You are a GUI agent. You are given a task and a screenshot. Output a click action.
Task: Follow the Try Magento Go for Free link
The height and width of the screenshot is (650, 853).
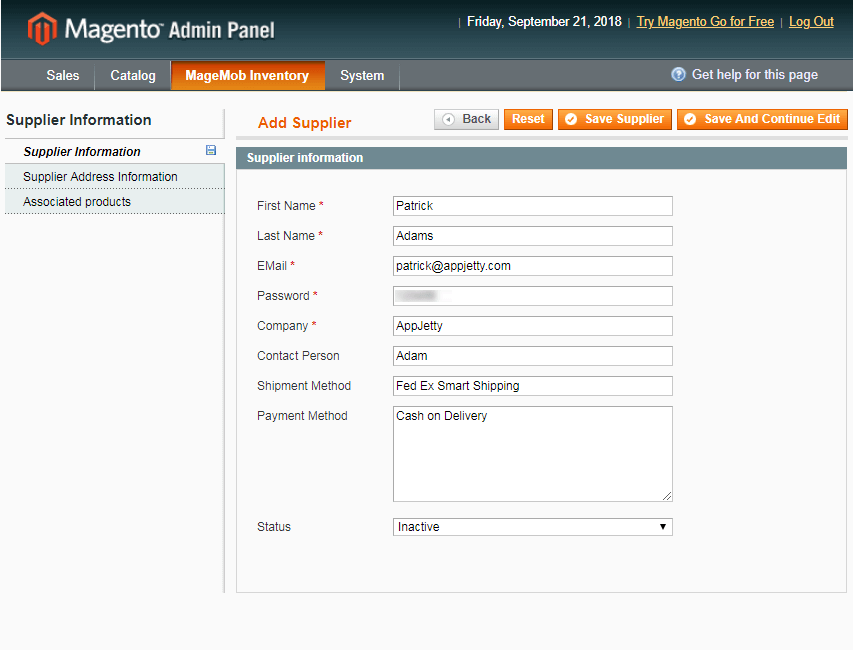[x=705, y=22]
